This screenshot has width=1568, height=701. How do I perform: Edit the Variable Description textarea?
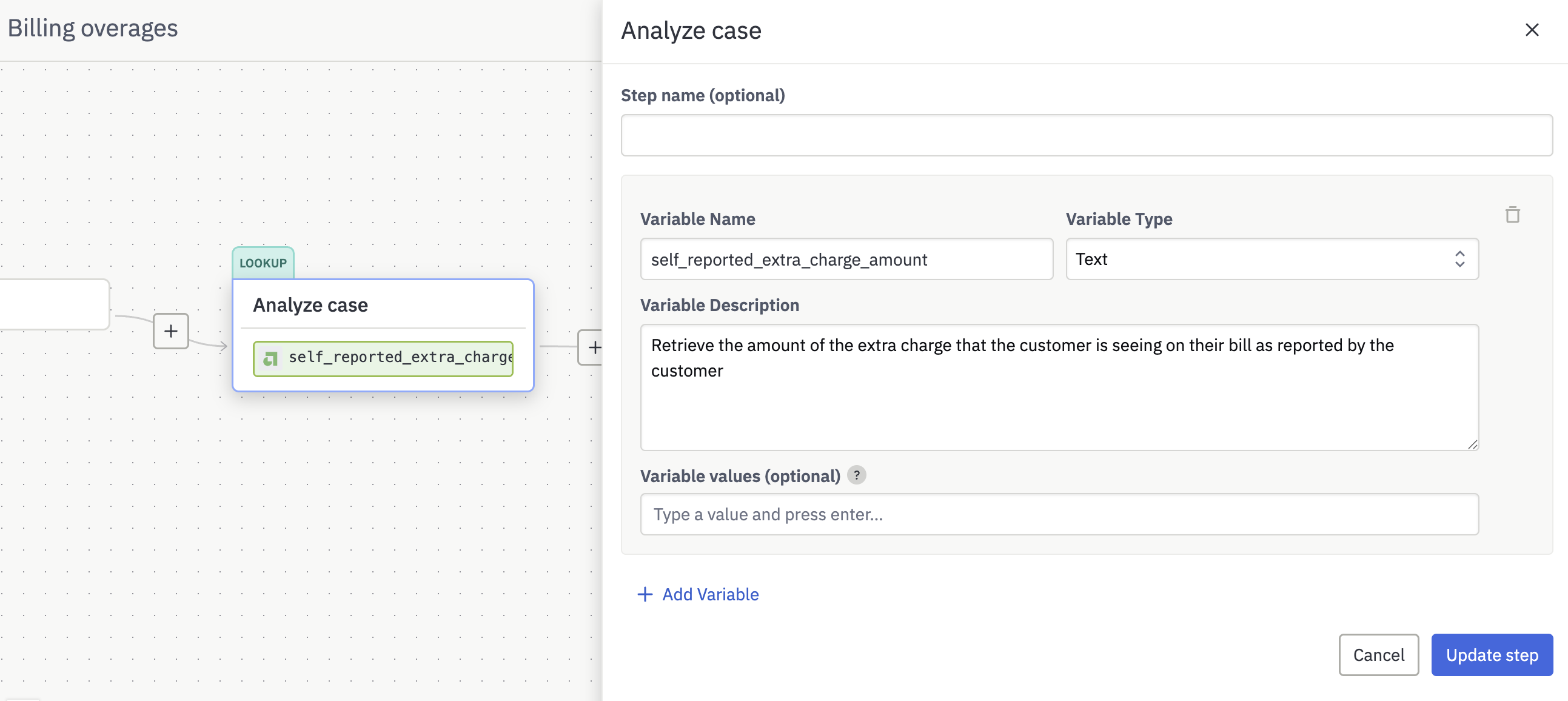coord(1059,387)
